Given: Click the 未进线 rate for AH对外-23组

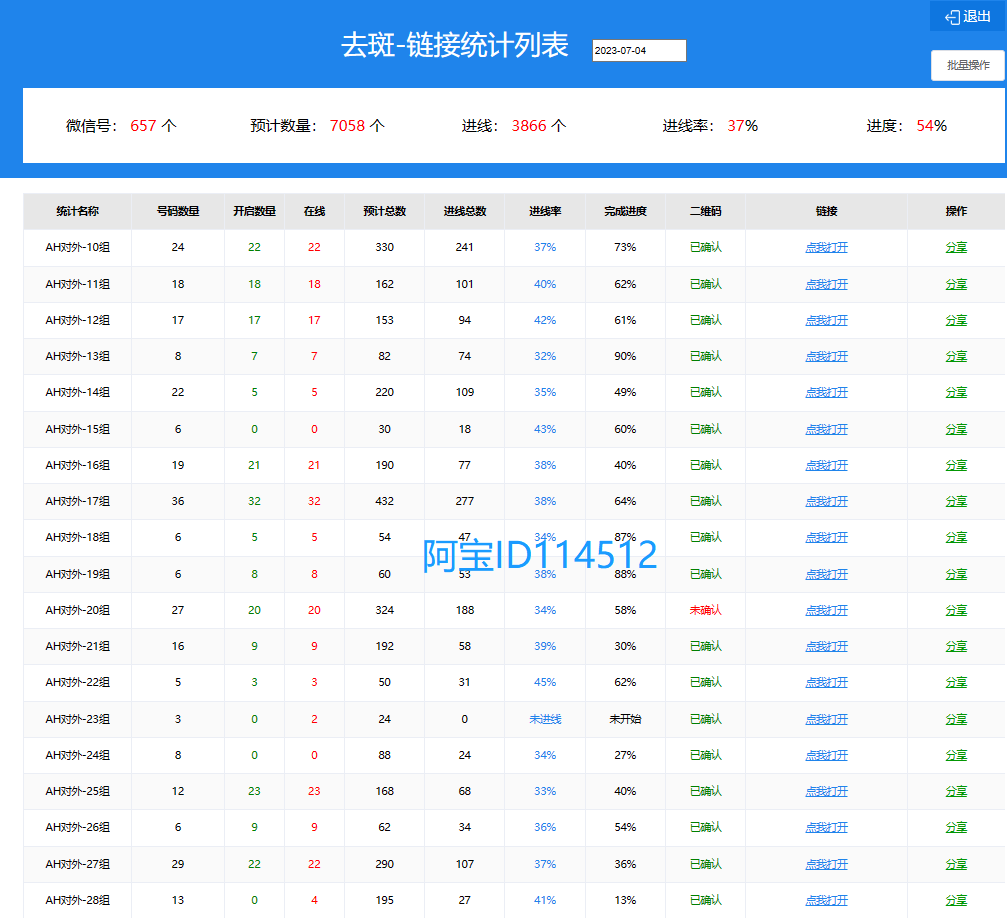Looking at the screenshot, I should point(545,719).
